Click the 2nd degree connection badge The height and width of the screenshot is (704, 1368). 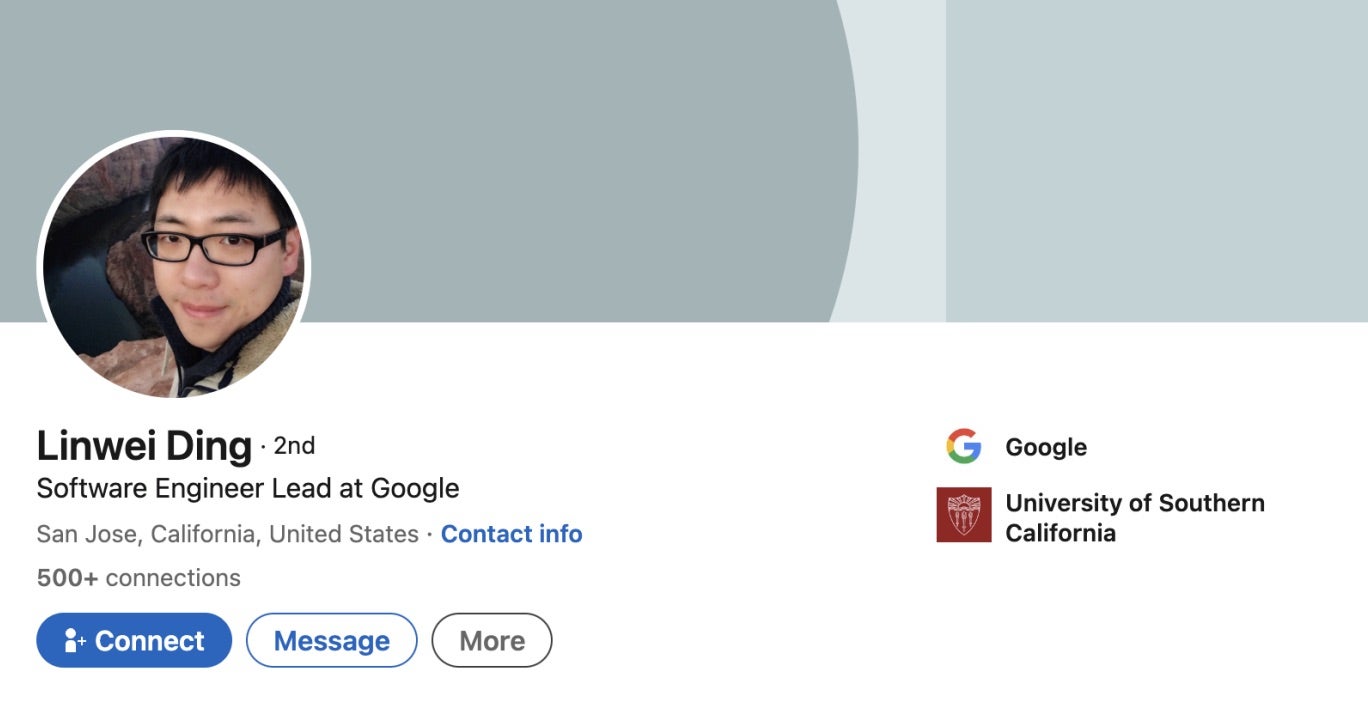pyautogui.click(x=294, y=446)
